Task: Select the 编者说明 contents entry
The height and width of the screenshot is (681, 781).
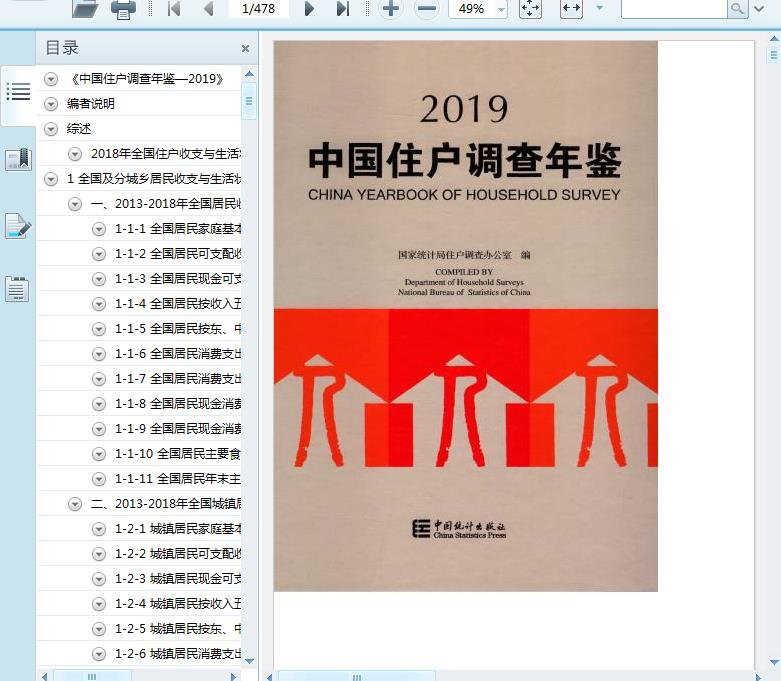Action: pyautogui.click(x=91, y=104)
